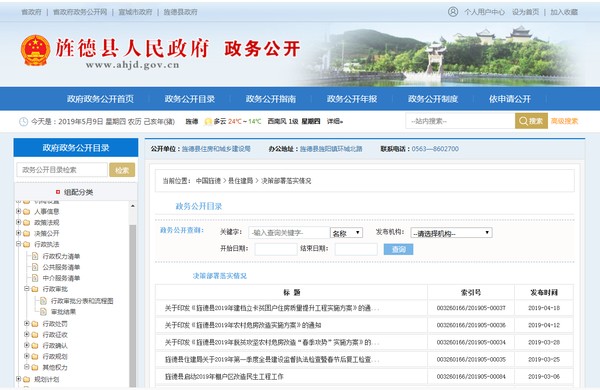Click the 省政府 top link
The height and width of the screenshot is (390, 600).
[31, 12]
